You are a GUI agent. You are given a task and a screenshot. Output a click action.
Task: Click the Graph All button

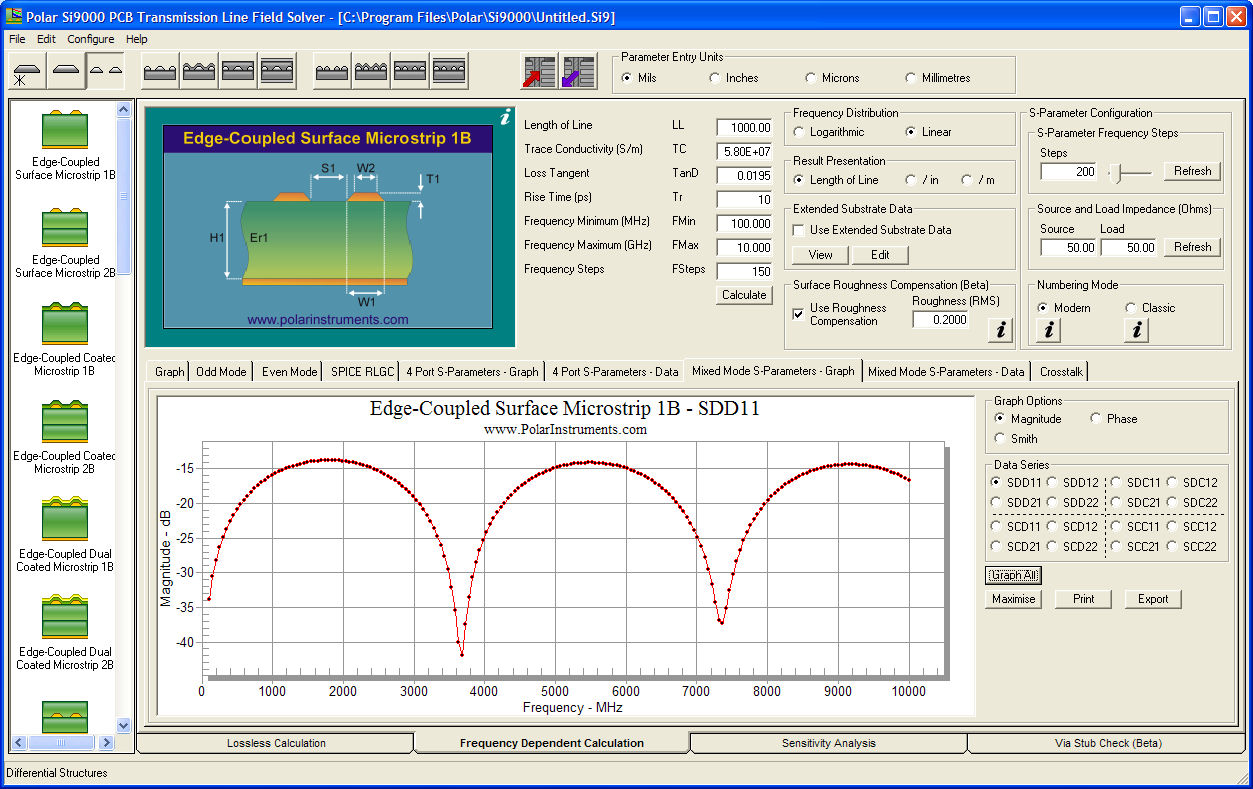click(x=1014, y=575)
